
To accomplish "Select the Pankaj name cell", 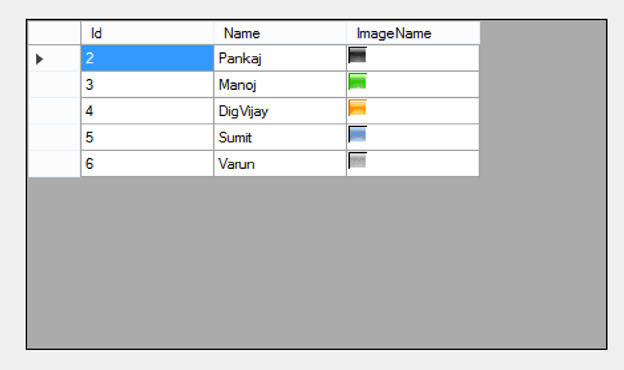I will (280, 58).
